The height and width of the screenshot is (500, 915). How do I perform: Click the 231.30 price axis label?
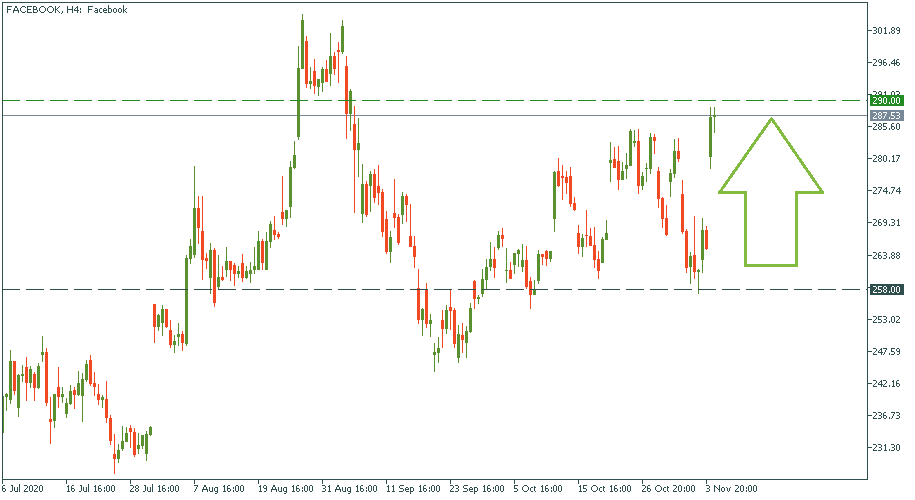887,447
